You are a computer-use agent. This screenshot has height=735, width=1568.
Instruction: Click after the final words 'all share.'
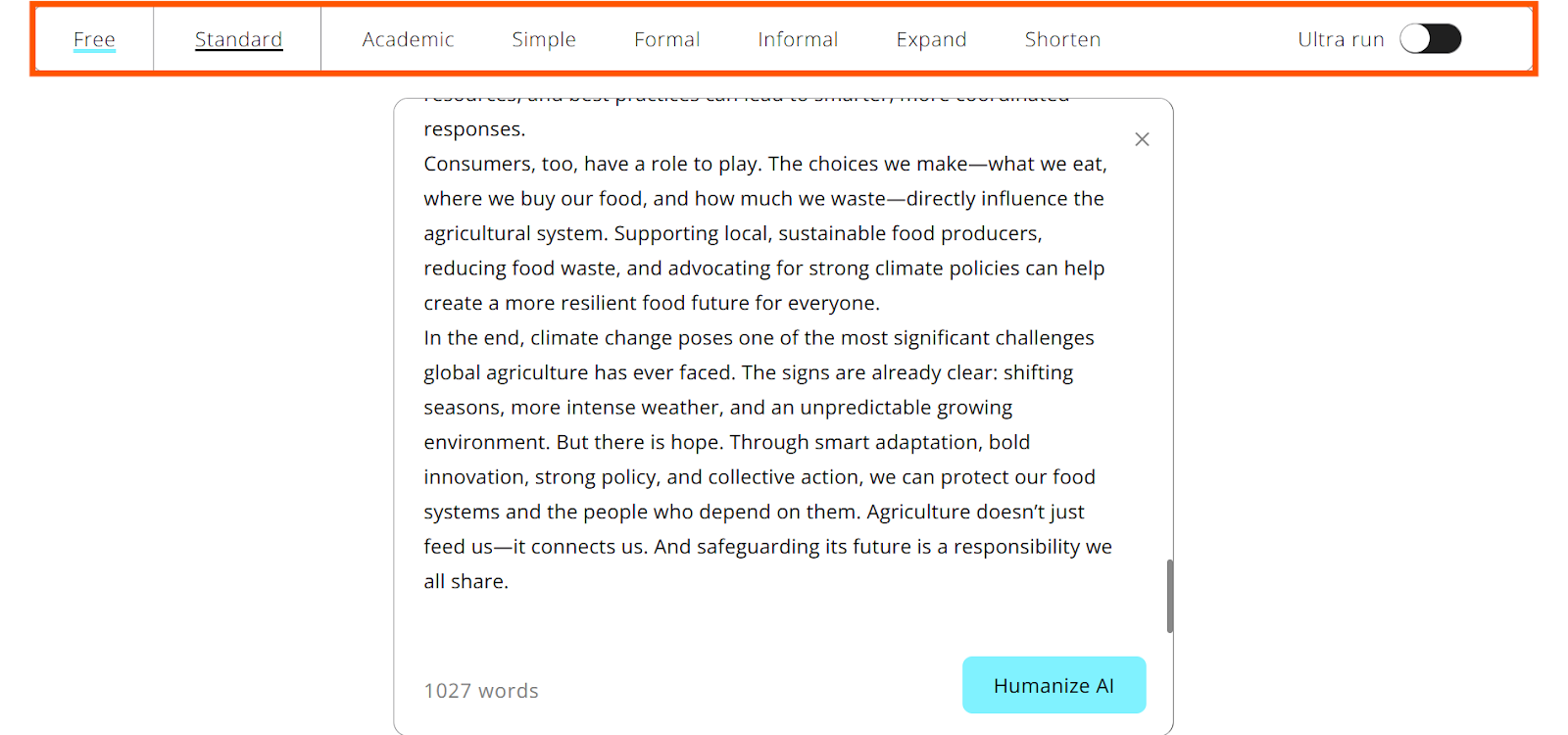point(511,581)
